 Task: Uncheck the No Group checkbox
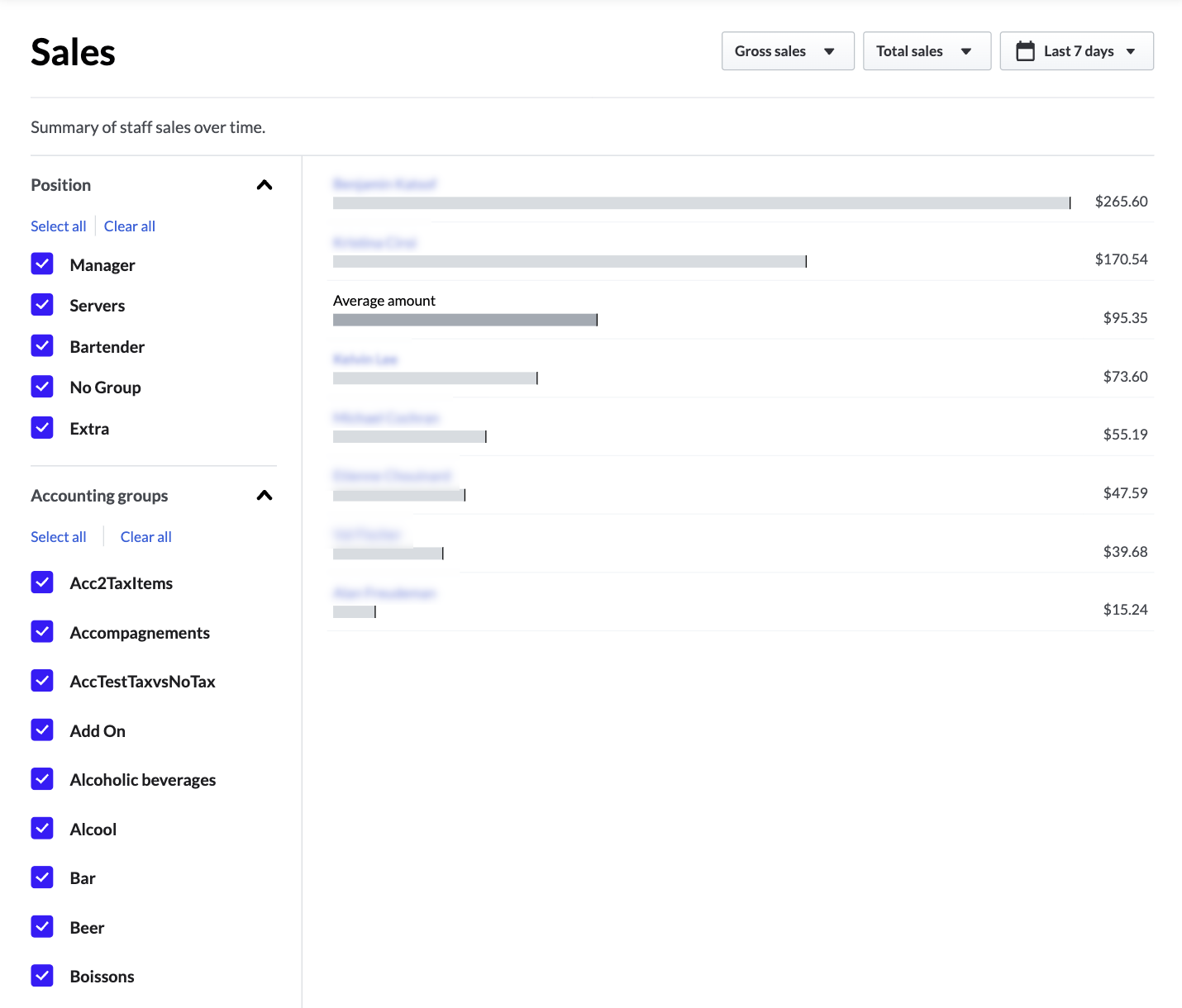(42, 387)
